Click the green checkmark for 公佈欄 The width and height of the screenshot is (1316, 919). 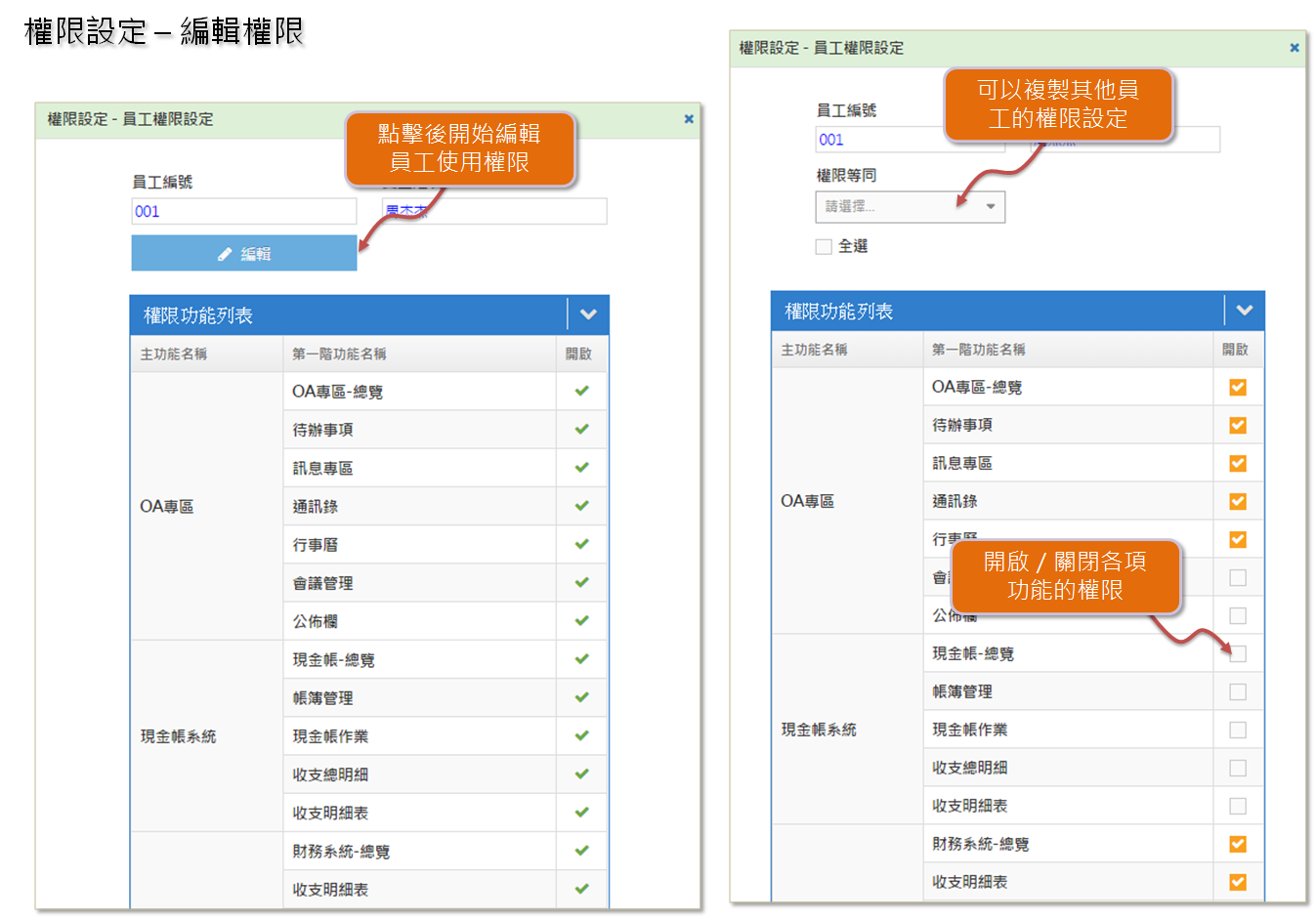pyautogui.click(x=582, y=621)
